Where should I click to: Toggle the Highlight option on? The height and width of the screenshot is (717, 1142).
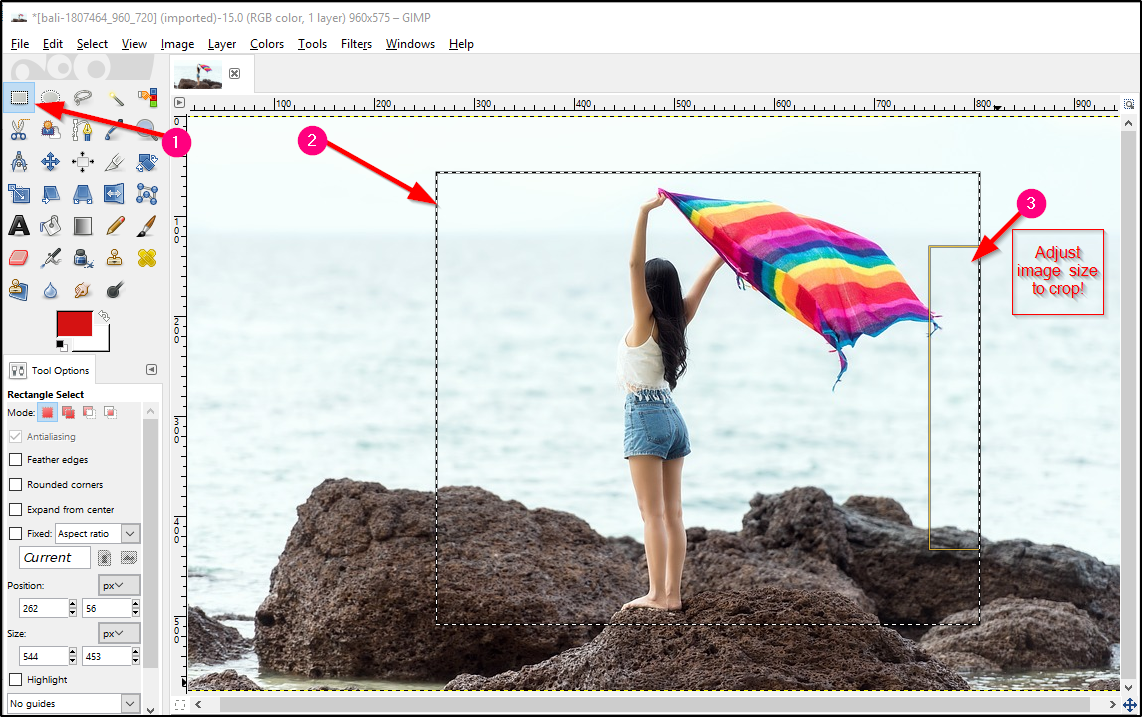(17, 679)
